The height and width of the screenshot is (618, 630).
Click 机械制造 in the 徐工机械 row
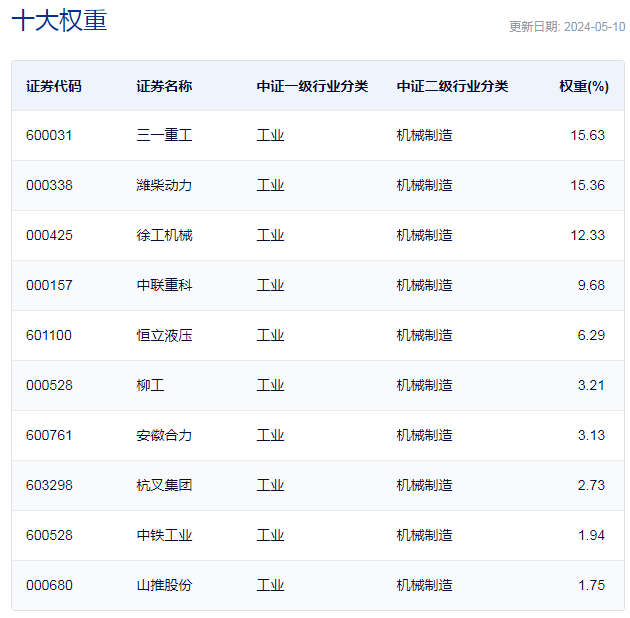pos(424,235)
